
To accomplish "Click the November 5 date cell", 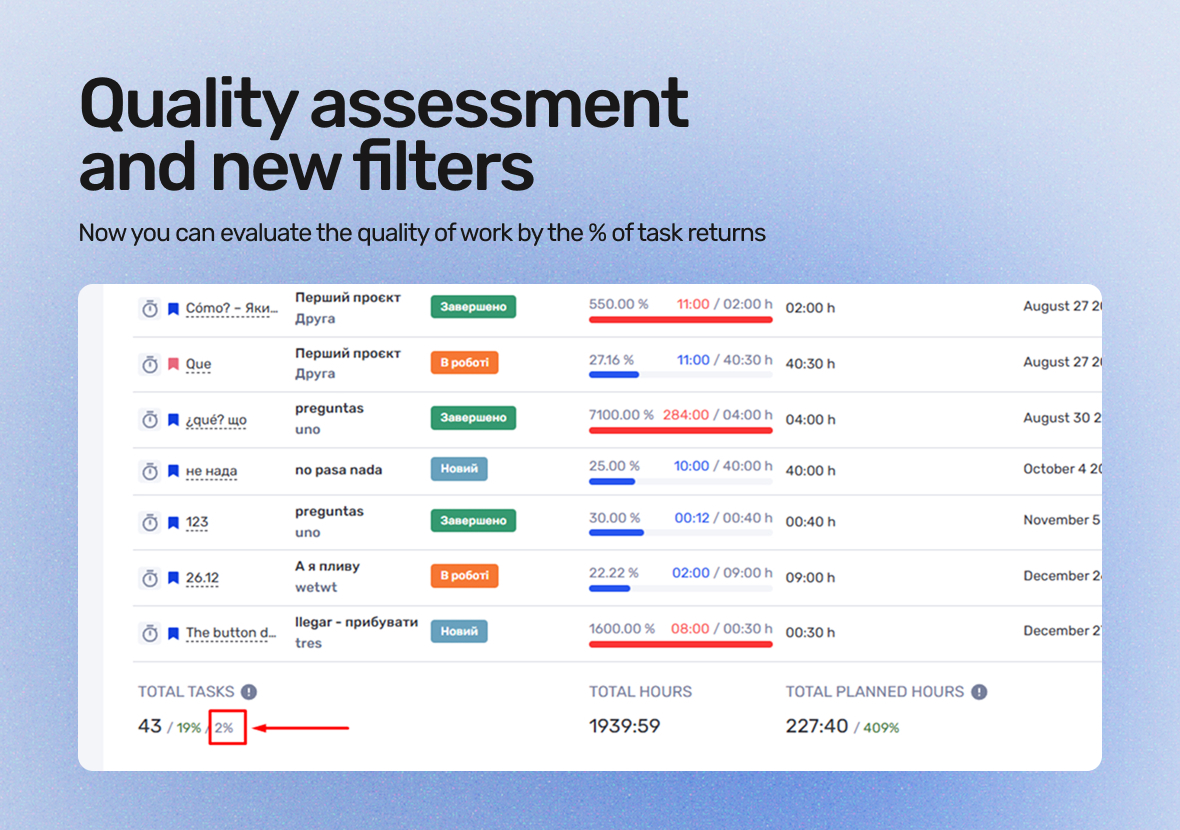I will [1062, 521].
